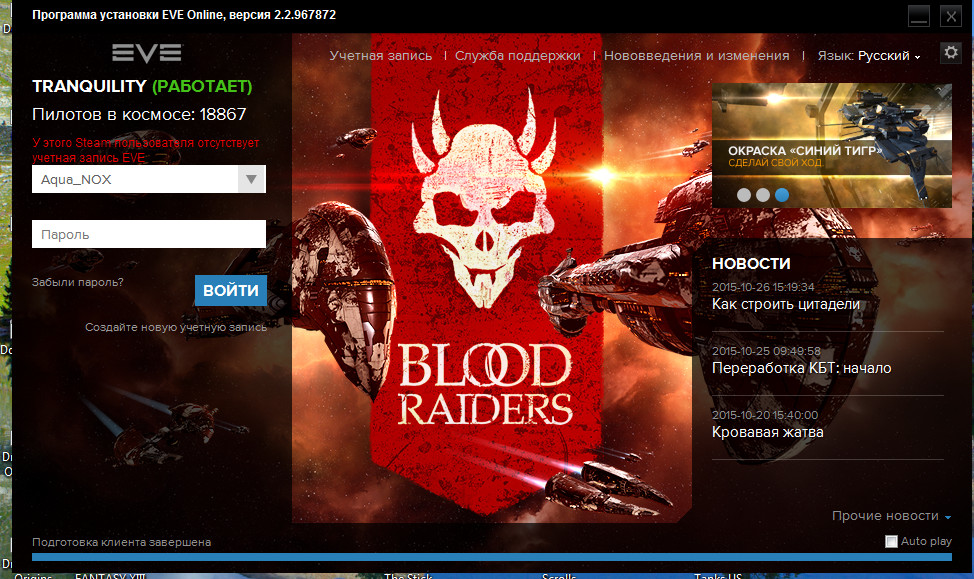Open the Служба поддержки menu link
The height and width of the screenshot is (579, 974).
517,56
